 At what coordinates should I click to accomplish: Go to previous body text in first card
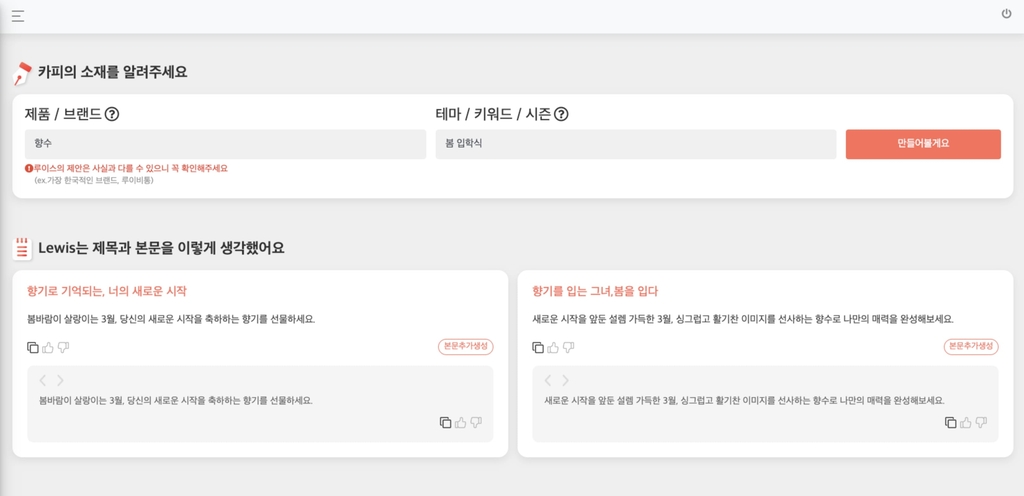tap(43, 380)
